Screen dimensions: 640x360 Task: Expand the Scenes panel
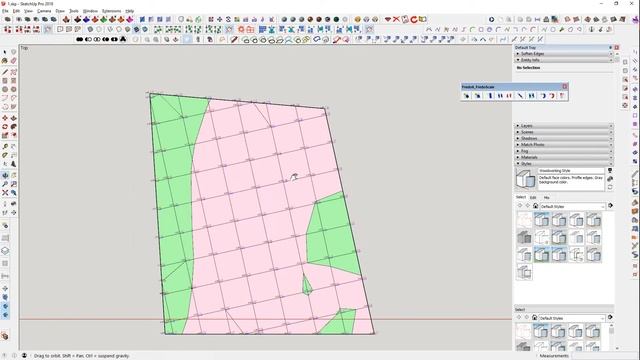[x=564, y=132]
